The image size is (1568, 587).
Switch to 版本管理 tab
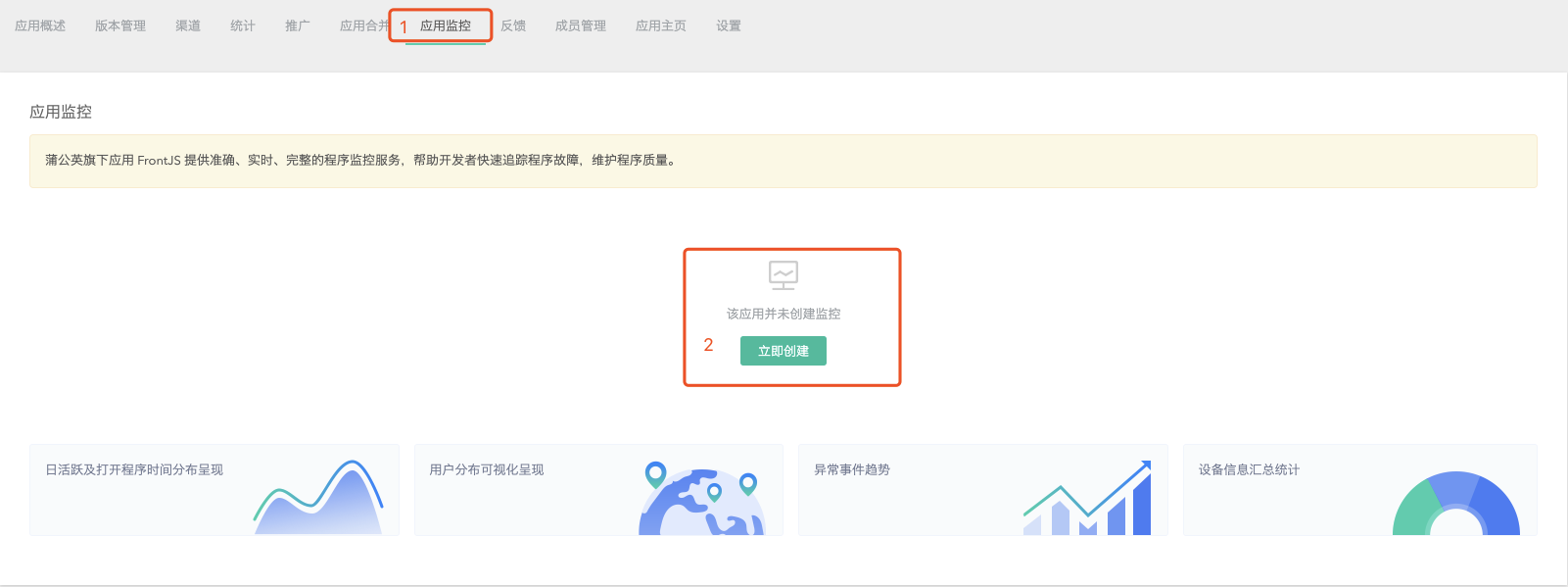click(120, 25)
